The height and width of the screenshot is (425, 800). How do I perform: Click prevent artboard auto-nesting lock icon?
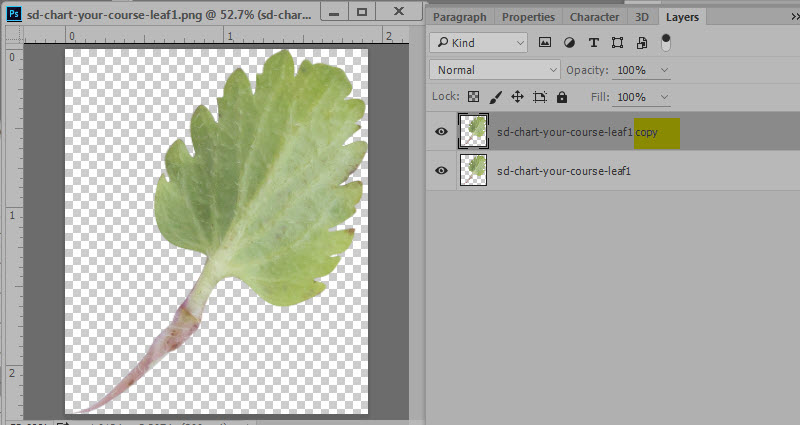click(x=540, y=97)
